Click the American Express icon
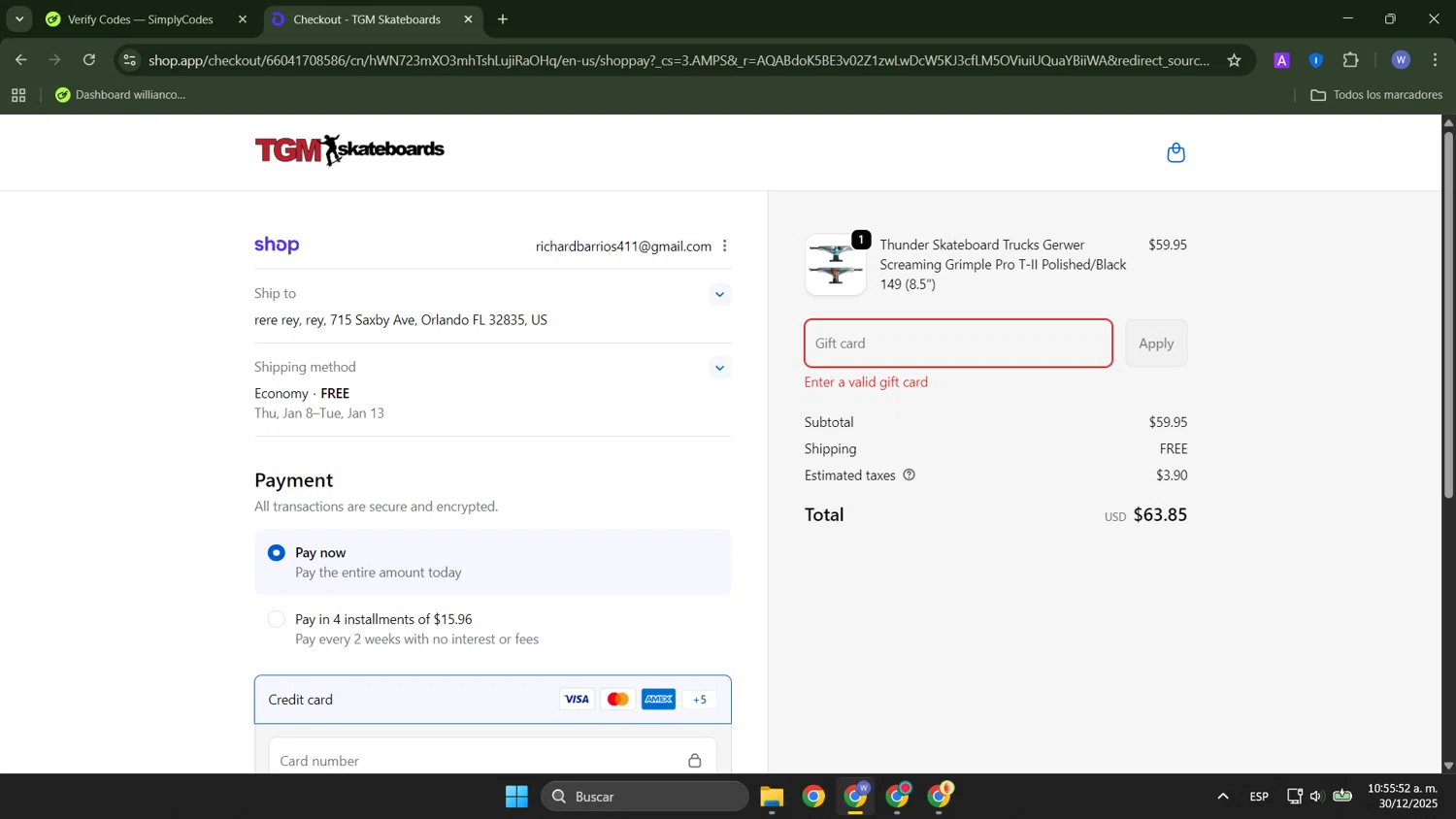This screenshot has height=819, width=1456. [658, 700]
